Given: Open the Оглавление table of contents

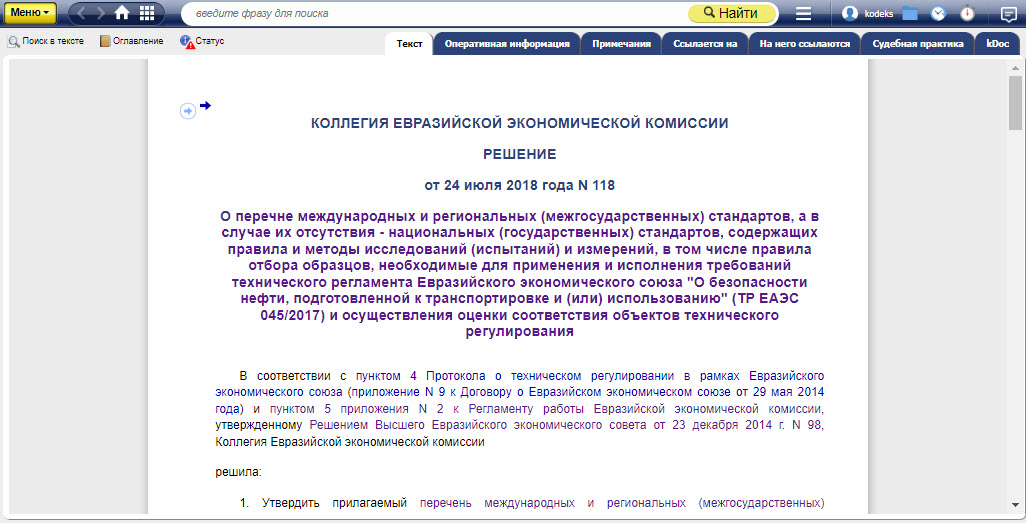Looking at the screenshot, I should pos(132,41).
